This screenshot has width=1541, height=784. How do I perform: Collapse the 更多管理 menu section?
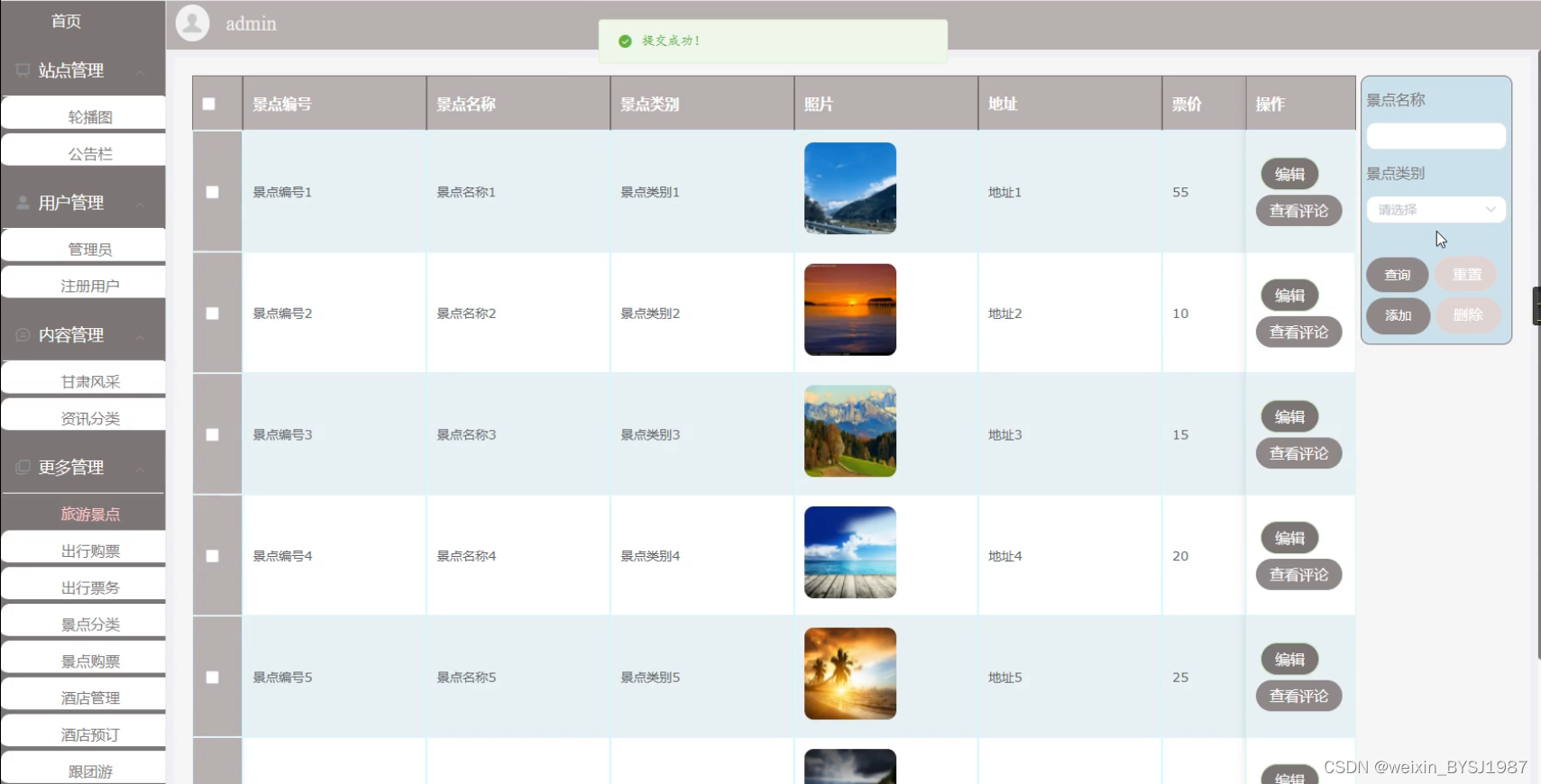140,469
